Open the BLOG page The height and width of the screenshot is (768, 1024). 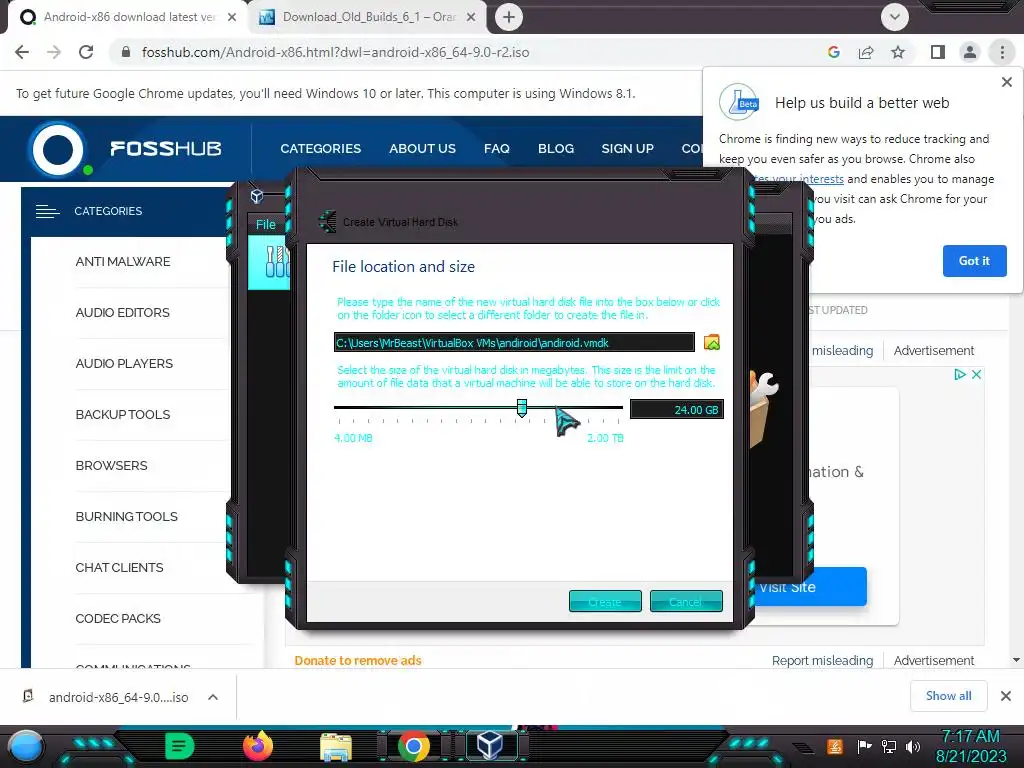coord(556,148)
